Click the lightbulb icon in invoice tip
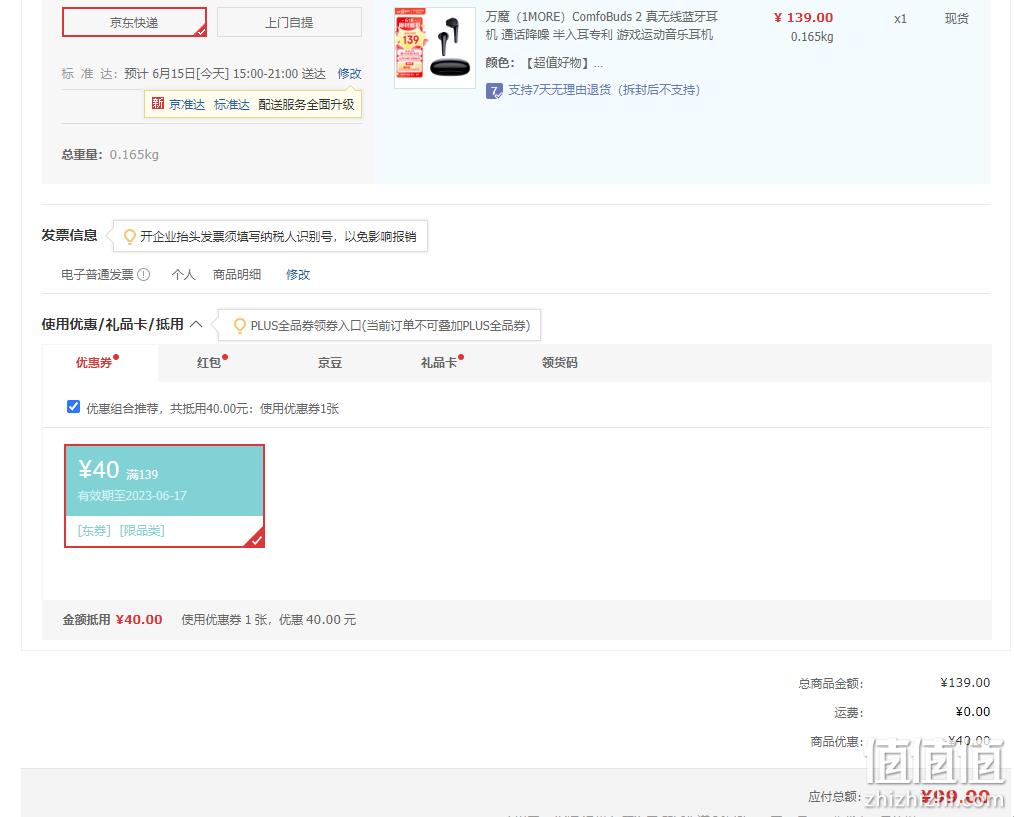 click(129, 237)
